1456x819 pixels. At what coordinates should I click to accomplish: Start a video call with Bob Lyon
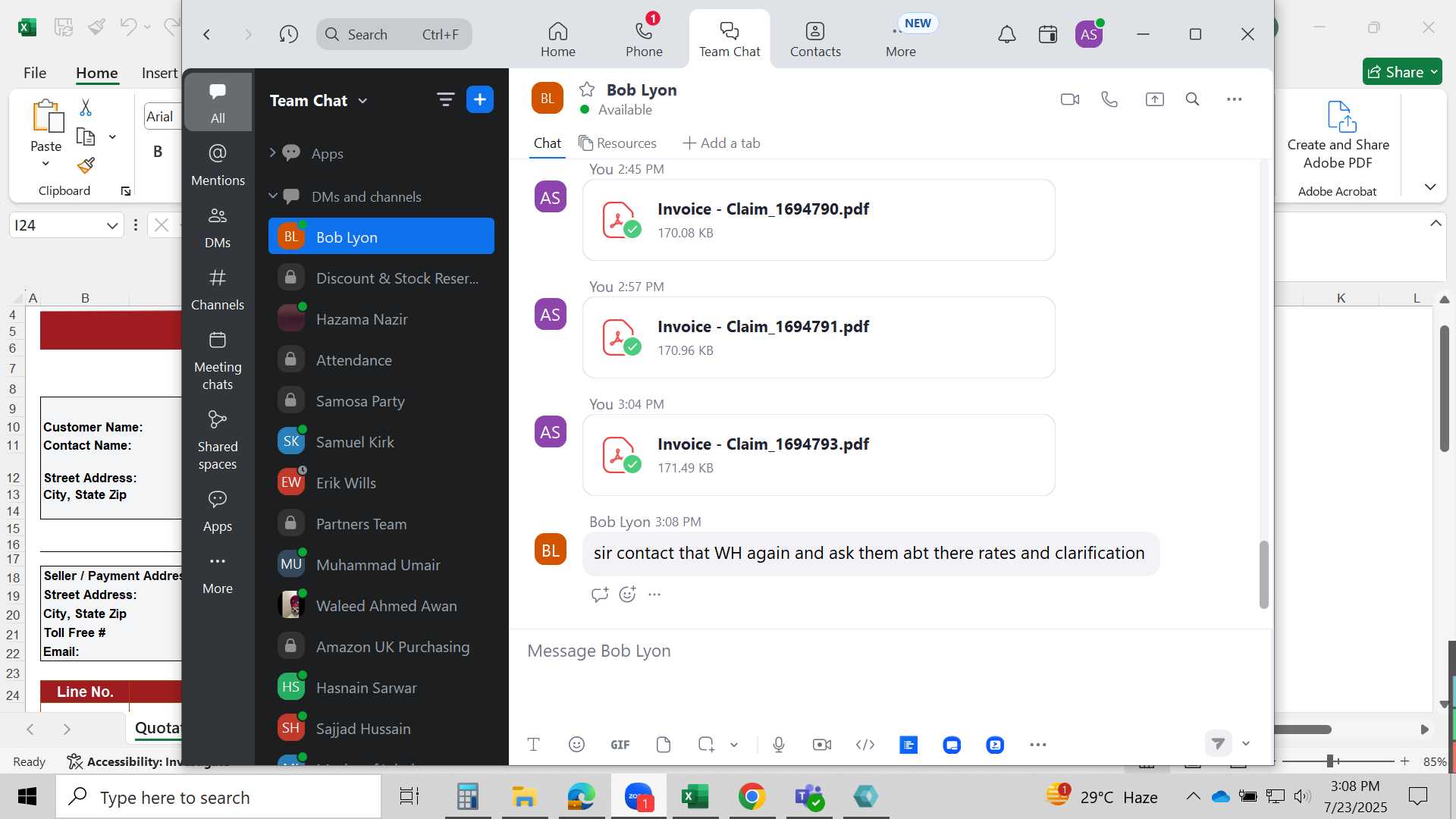pyautogui.click(x=1069, y=99)
